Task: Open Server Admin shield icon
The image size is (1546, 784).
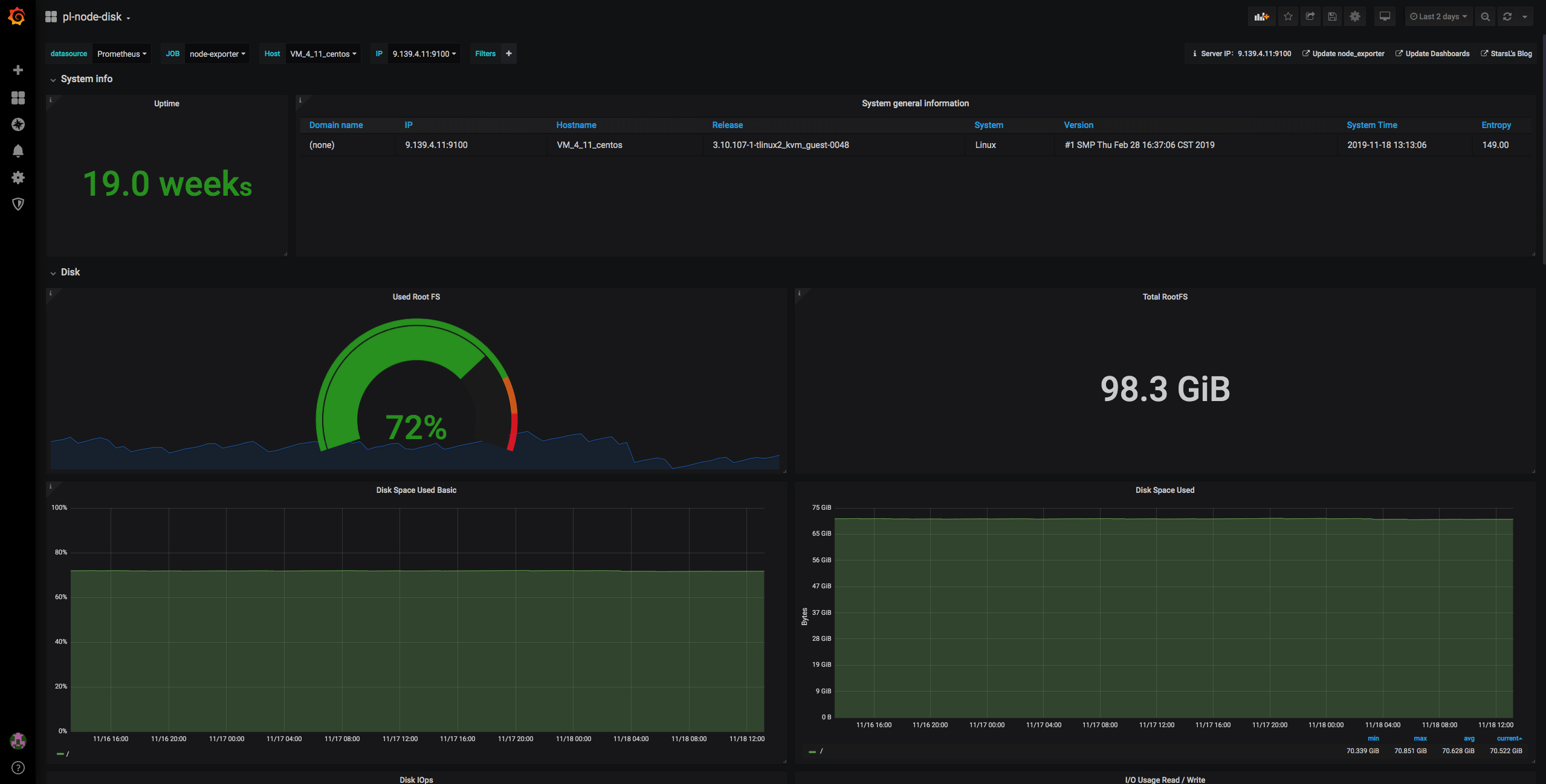Action: coord(18,204)
